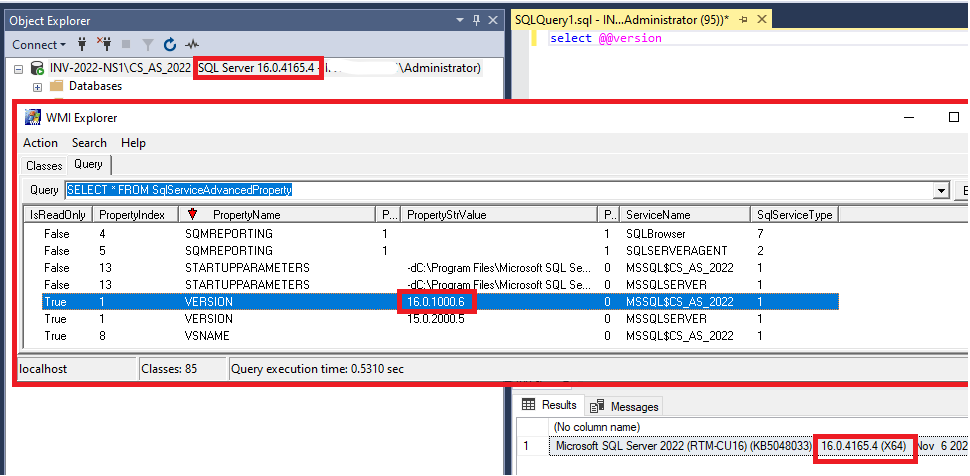
Task: Refresh the Object Explorer tree
Action: click(x=170, y=45)
